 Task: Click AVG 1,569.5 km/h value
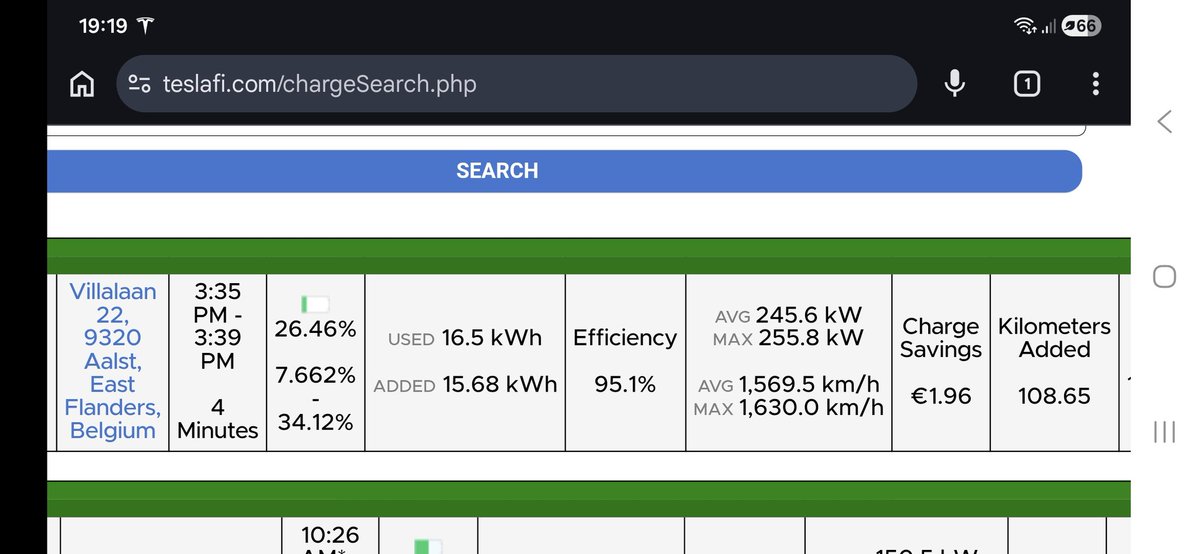tap(788, 385)
